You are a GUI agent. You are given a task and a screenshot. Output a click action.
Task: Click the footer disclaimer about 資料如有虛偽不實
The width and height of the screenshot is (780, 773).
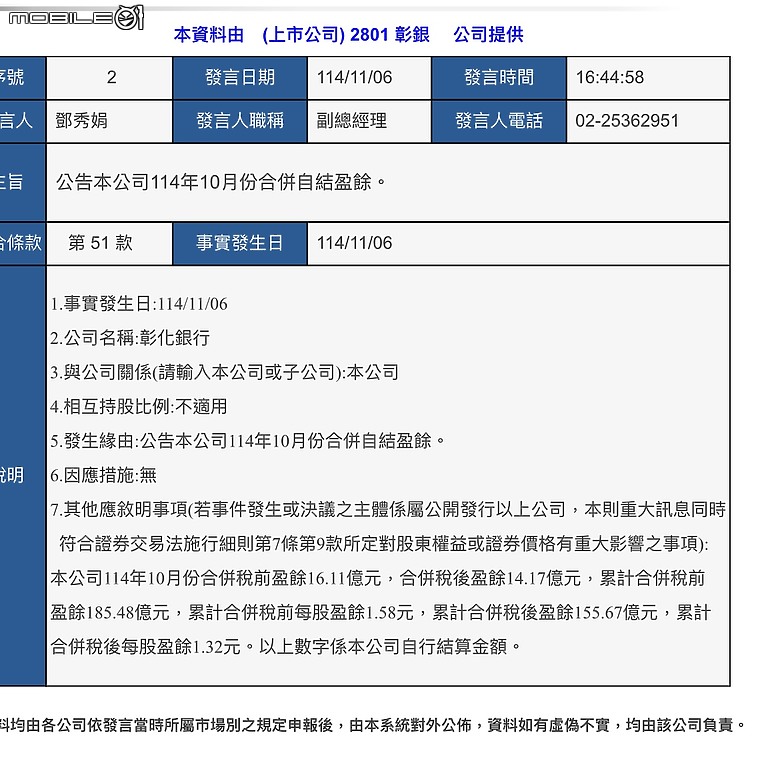373,725
